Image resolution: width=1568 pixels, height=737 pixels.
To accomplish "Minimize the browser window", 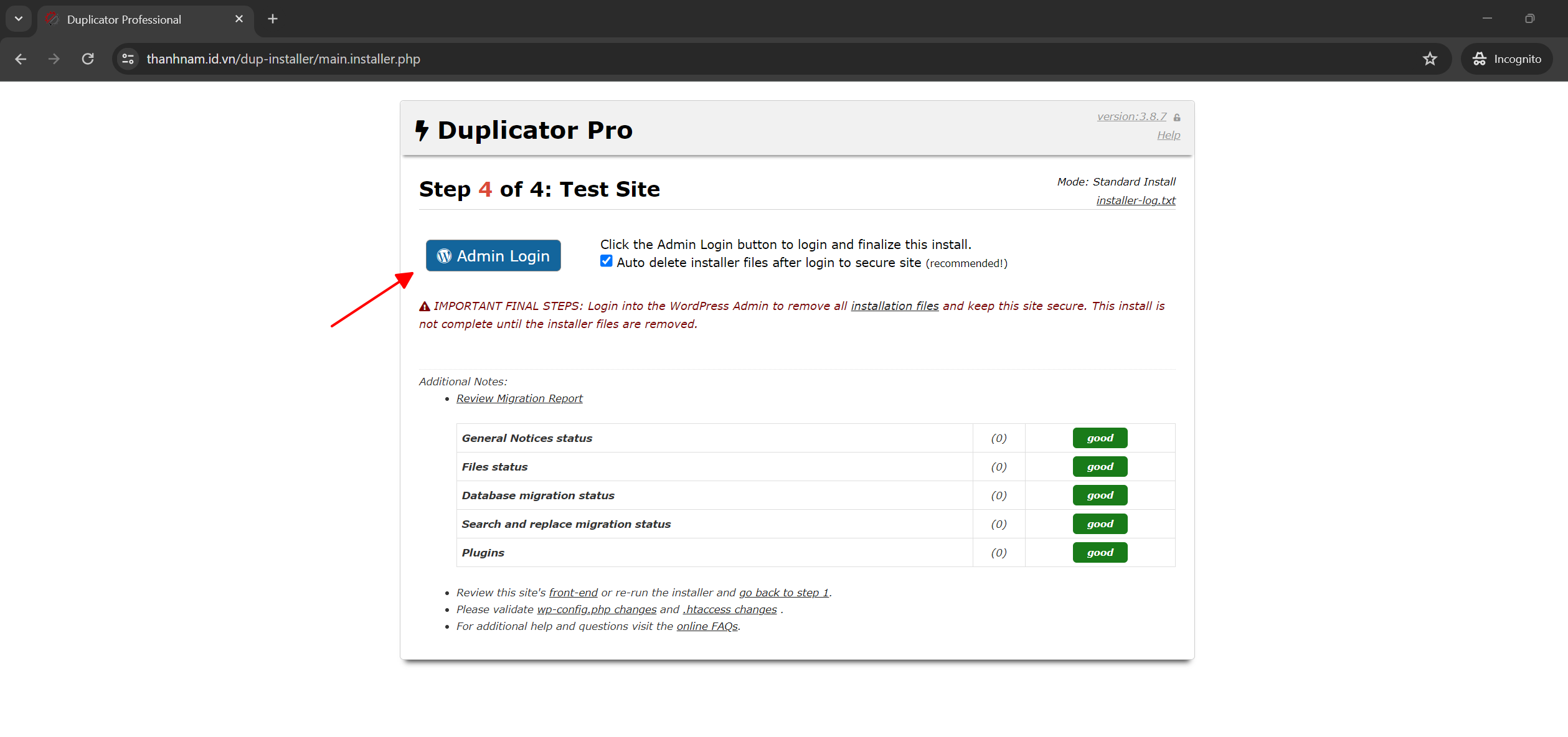I will tap(1487, 19).
